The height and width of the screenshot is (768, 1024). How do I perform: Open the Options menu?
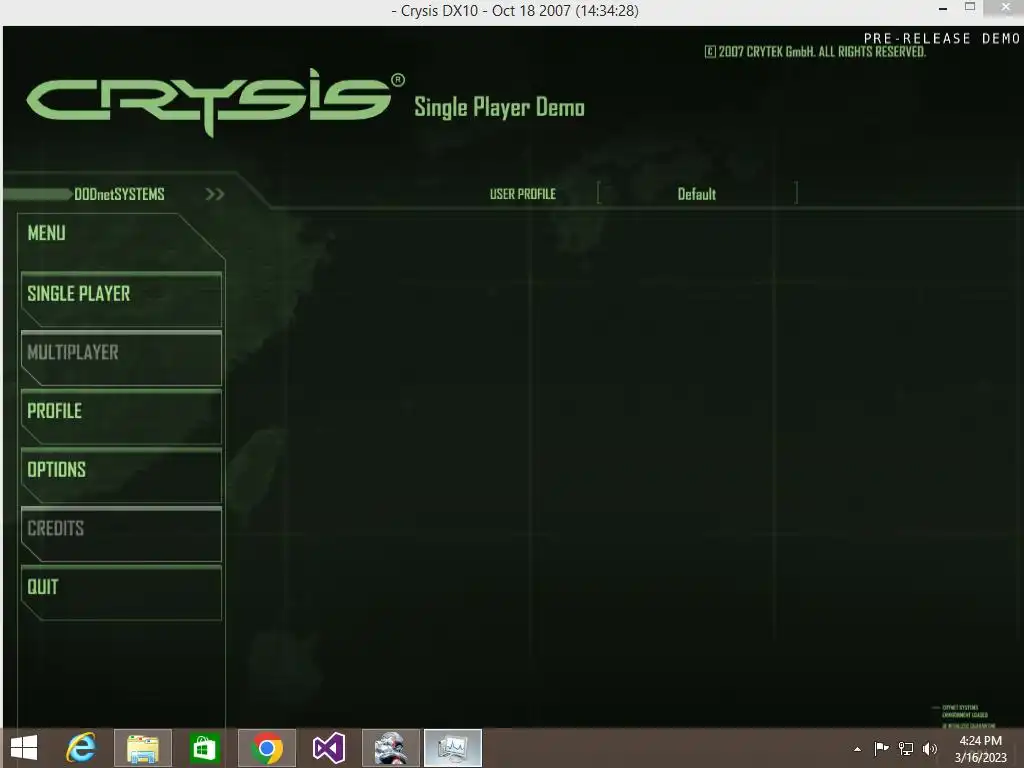pos(121,475)
